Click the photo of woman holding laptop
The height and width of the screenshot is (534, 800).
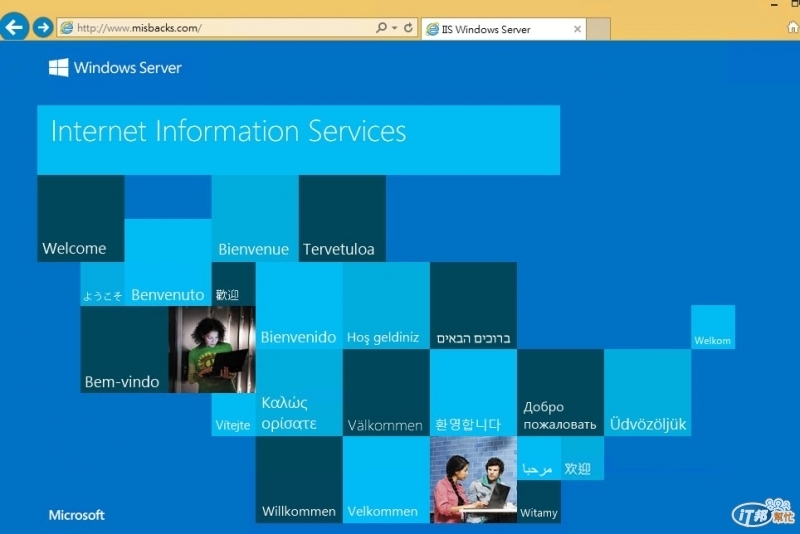tap(212, 349)
